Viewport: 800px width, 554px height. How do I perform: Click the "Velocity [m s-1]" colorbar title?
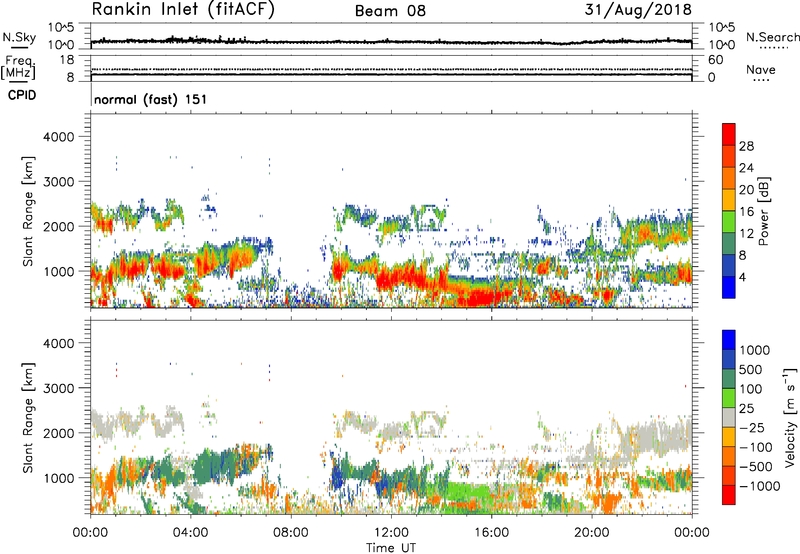pyautogui.click(x=790, y=417)
